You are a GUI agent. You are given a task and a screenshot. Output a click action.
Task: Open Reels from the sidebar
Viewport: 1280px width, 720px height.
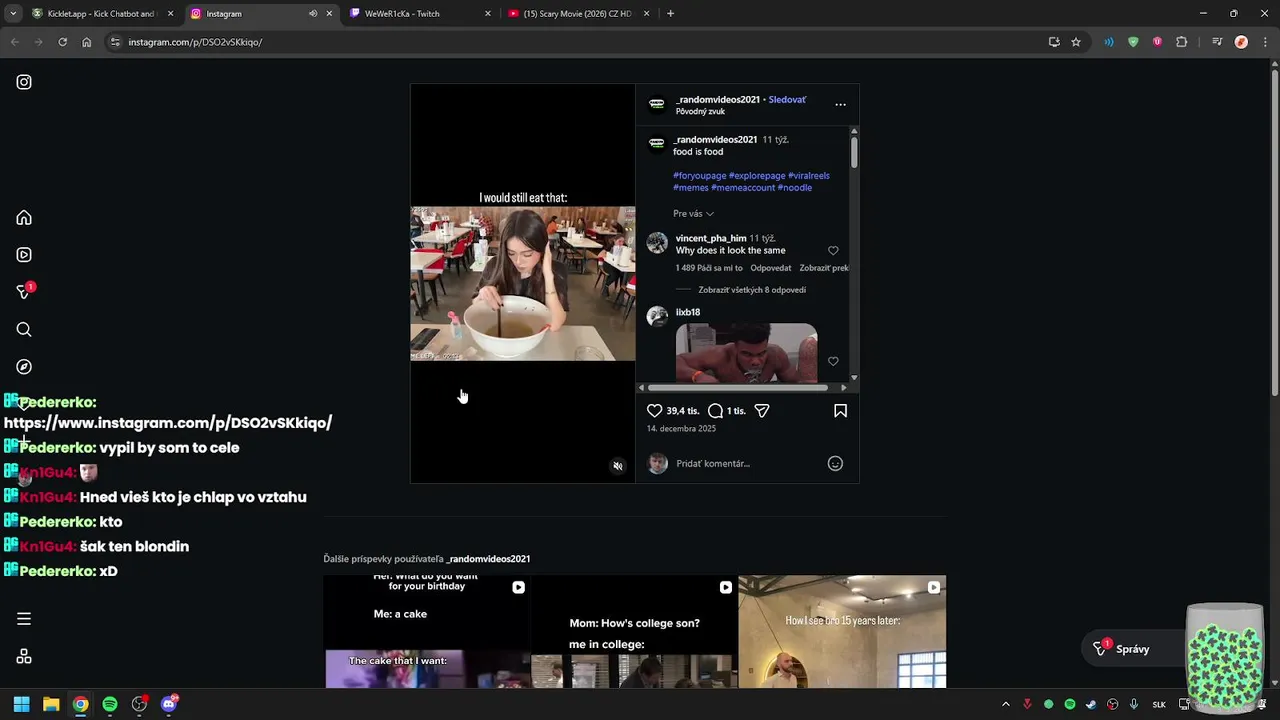pos(24,255)
